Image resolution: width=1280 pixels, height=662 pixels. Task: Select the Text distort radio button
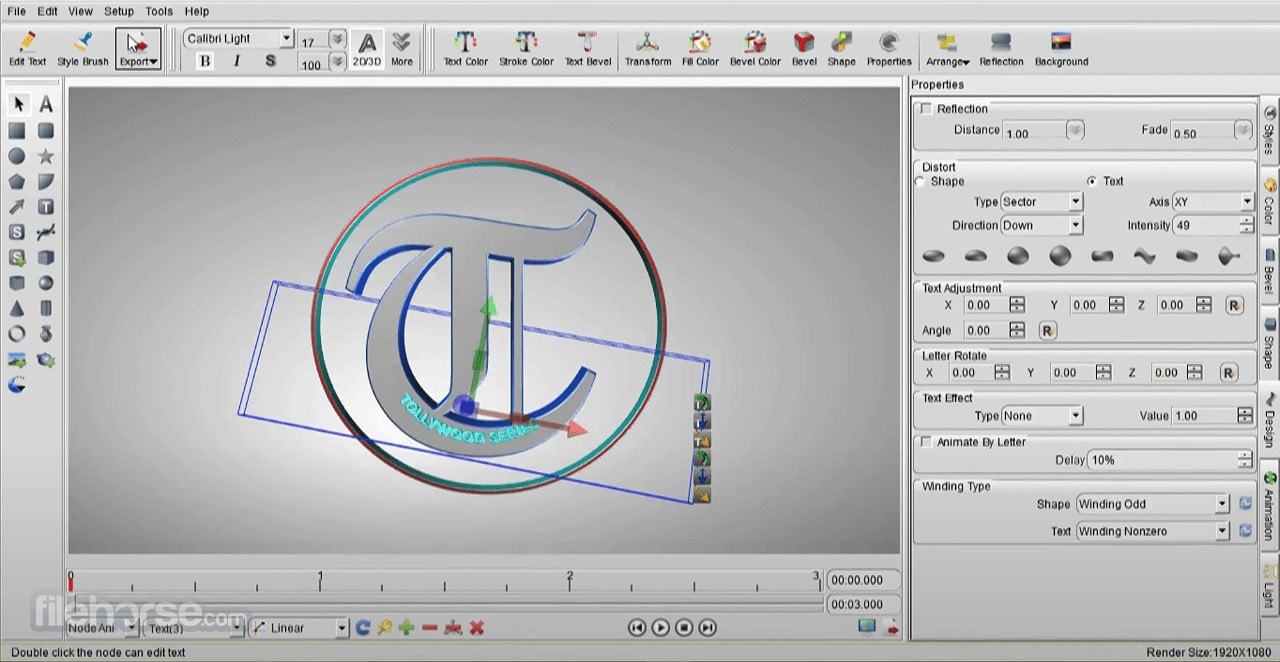coord(1091,181)
